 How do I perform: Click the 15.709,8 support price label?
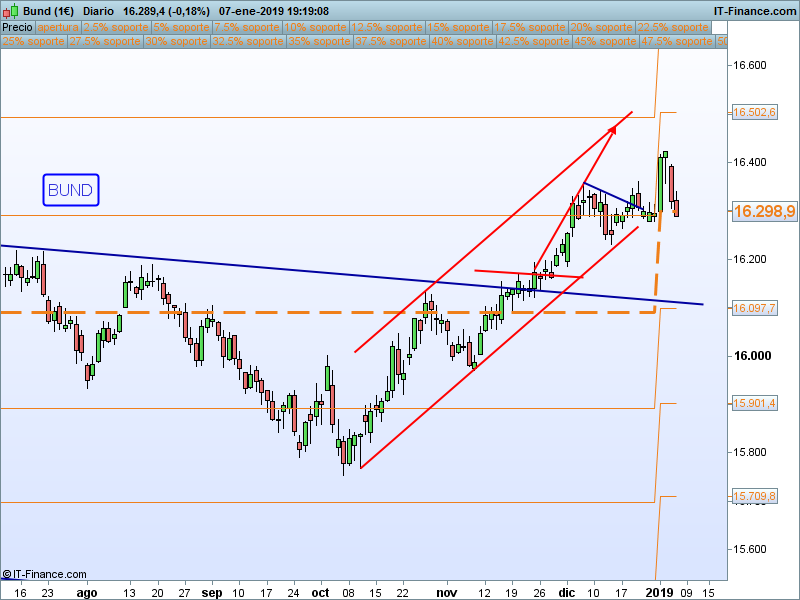pos(754,496)
